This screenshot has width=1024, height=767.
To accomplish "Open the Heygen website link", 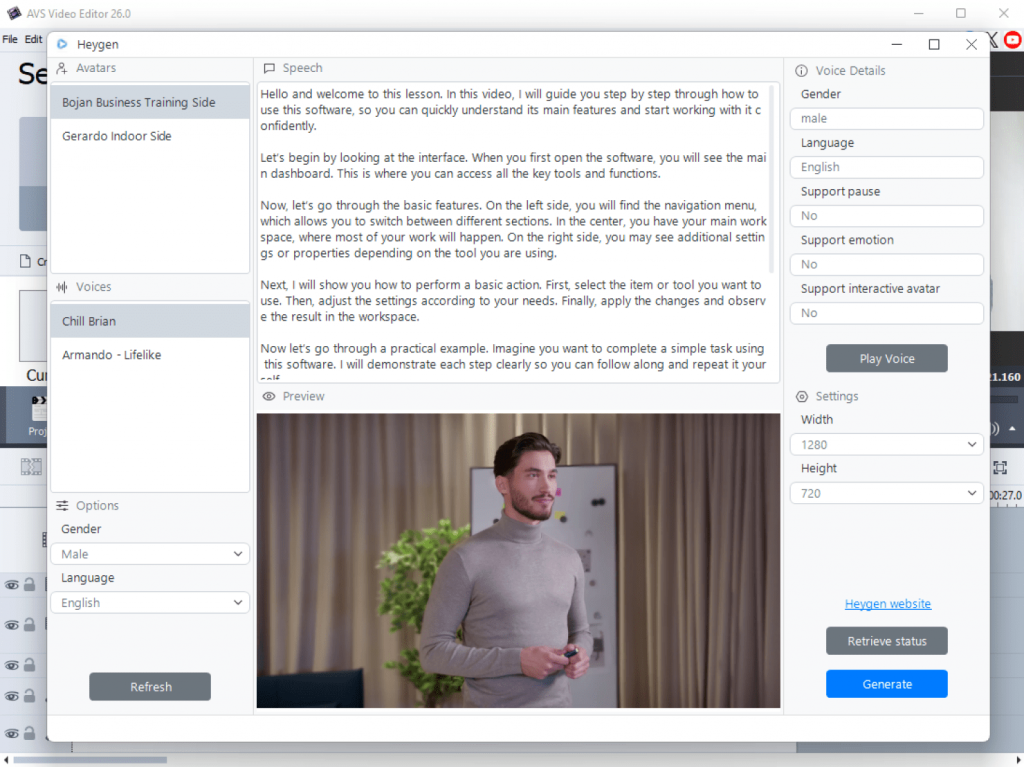I will pos(888,604).
